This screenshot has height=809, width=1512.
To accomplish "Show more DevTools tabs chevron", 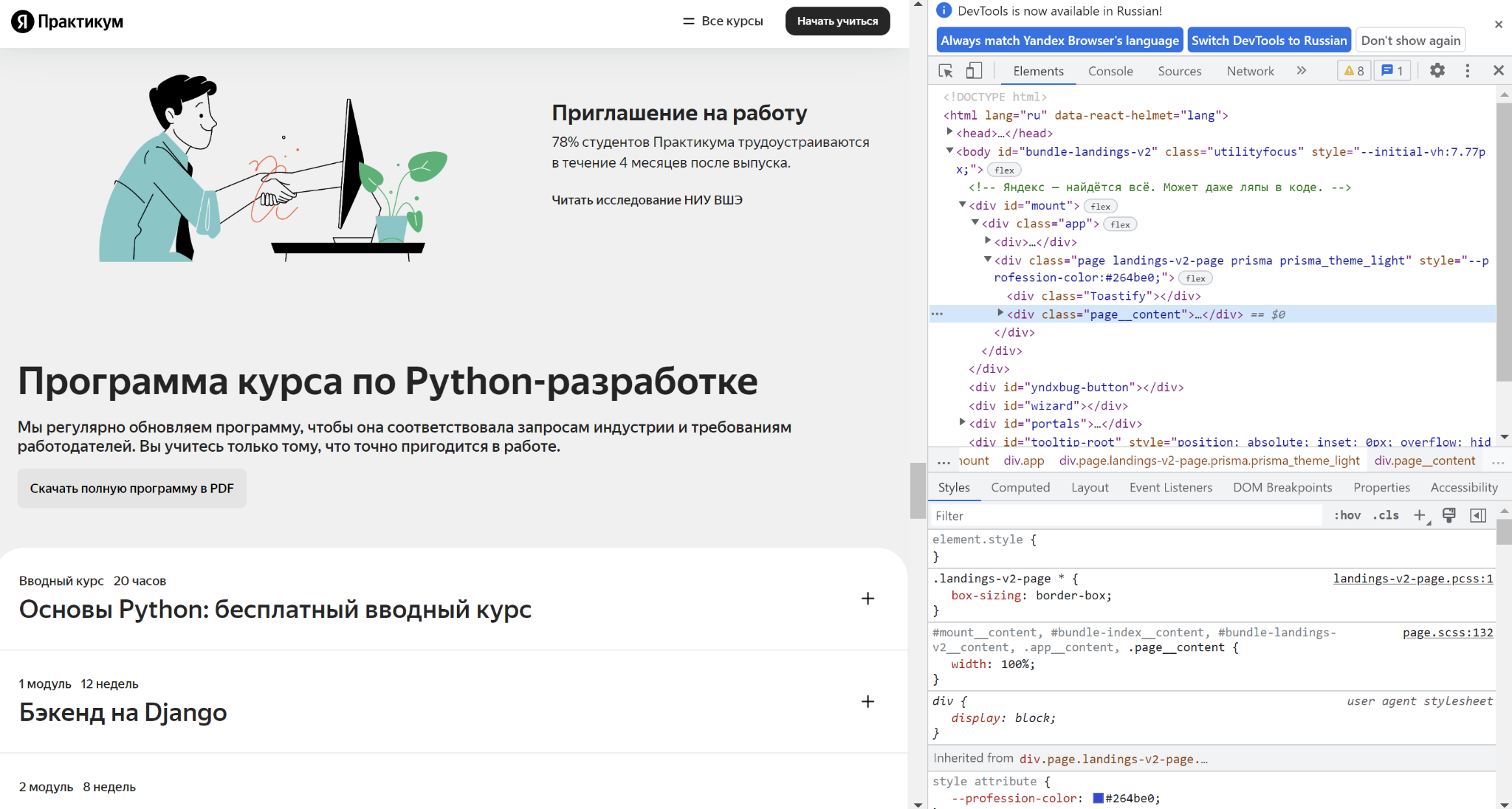I will coord(1301,71).
